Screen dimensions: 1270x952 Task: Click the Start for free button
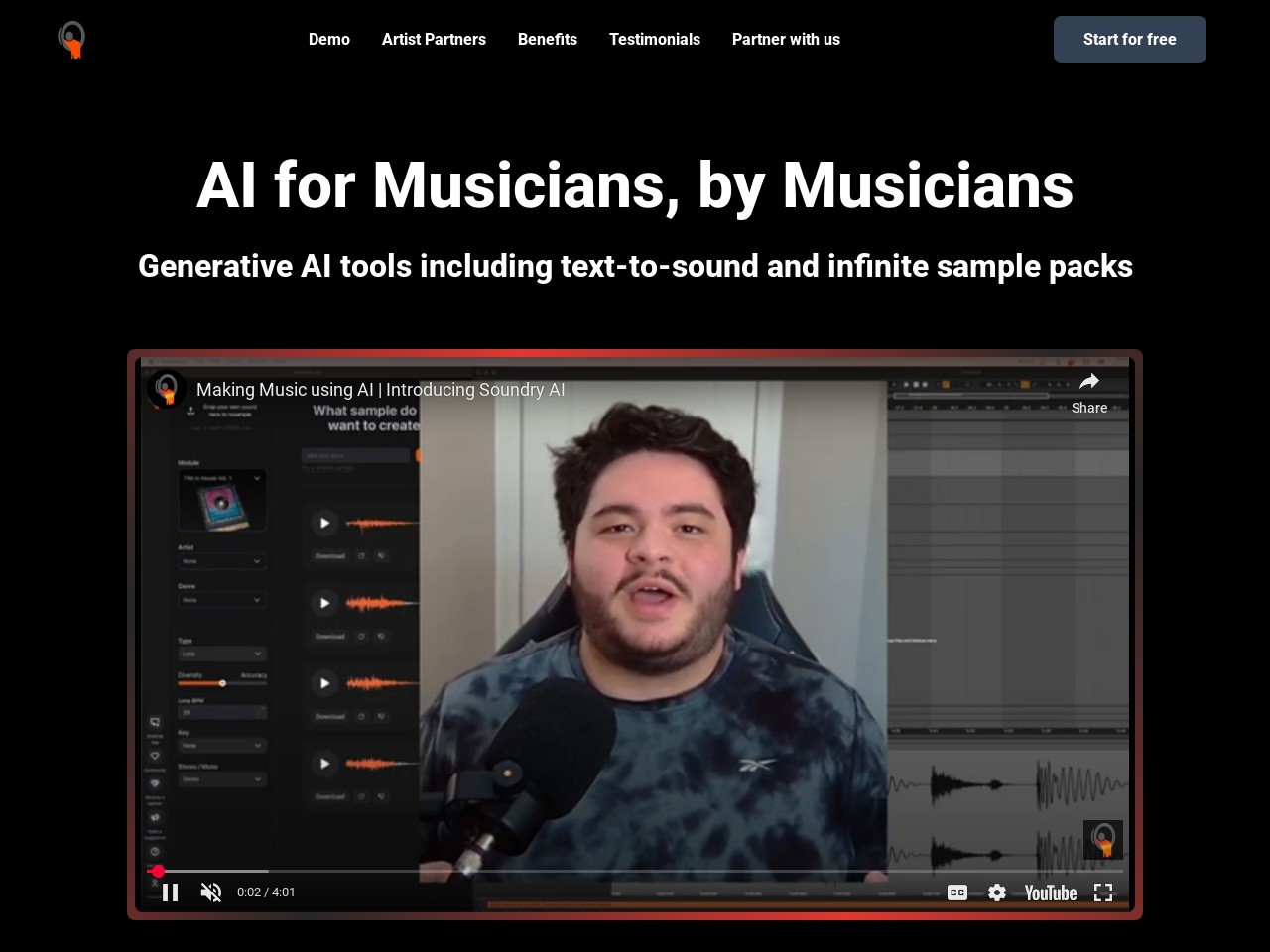tap(1130, 40)
